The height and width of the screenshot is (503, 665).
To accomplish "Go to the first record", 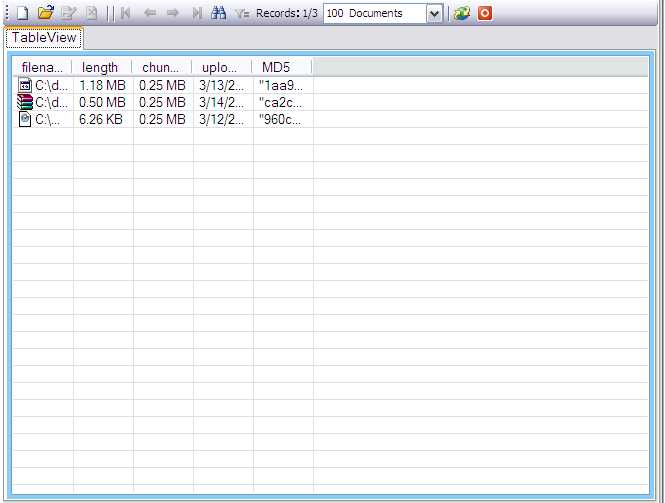I will click(125, 13).
